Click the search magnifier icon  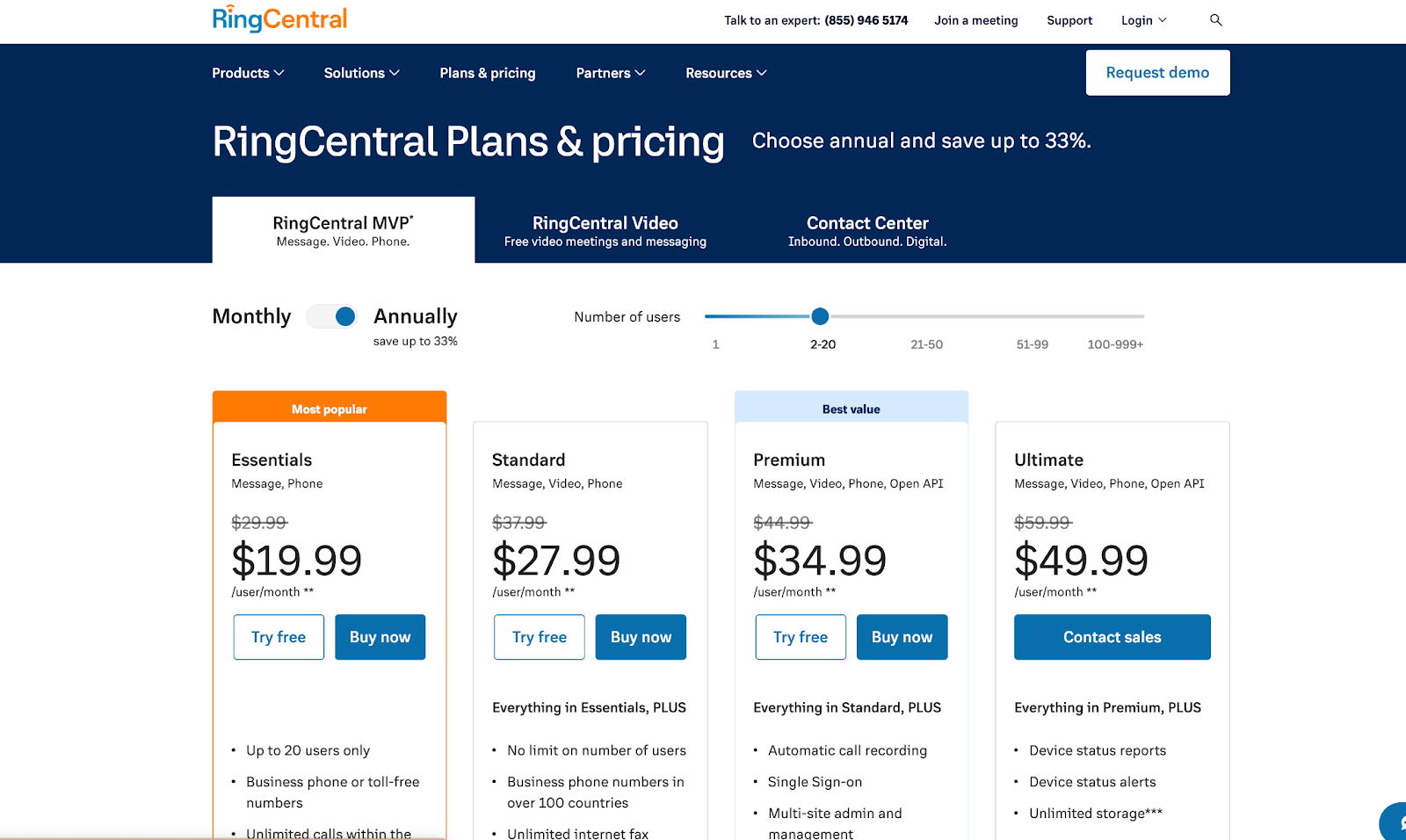click(x=1215, y=20)
